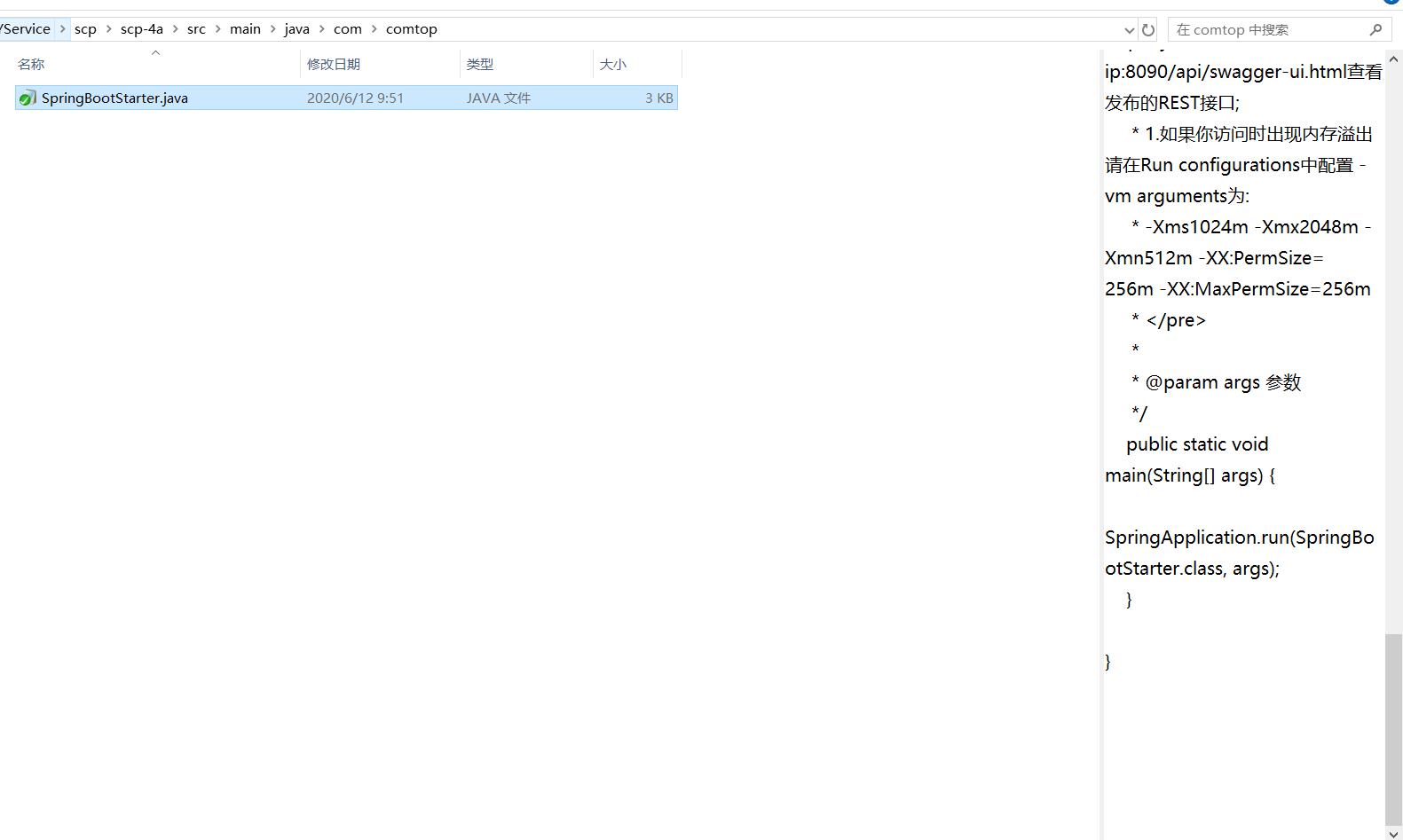Screen dimensions: 1403x840
Task: Click the '发布的REST接口;' preview line
Action: pyautogui.click(x=1172, y=103)
